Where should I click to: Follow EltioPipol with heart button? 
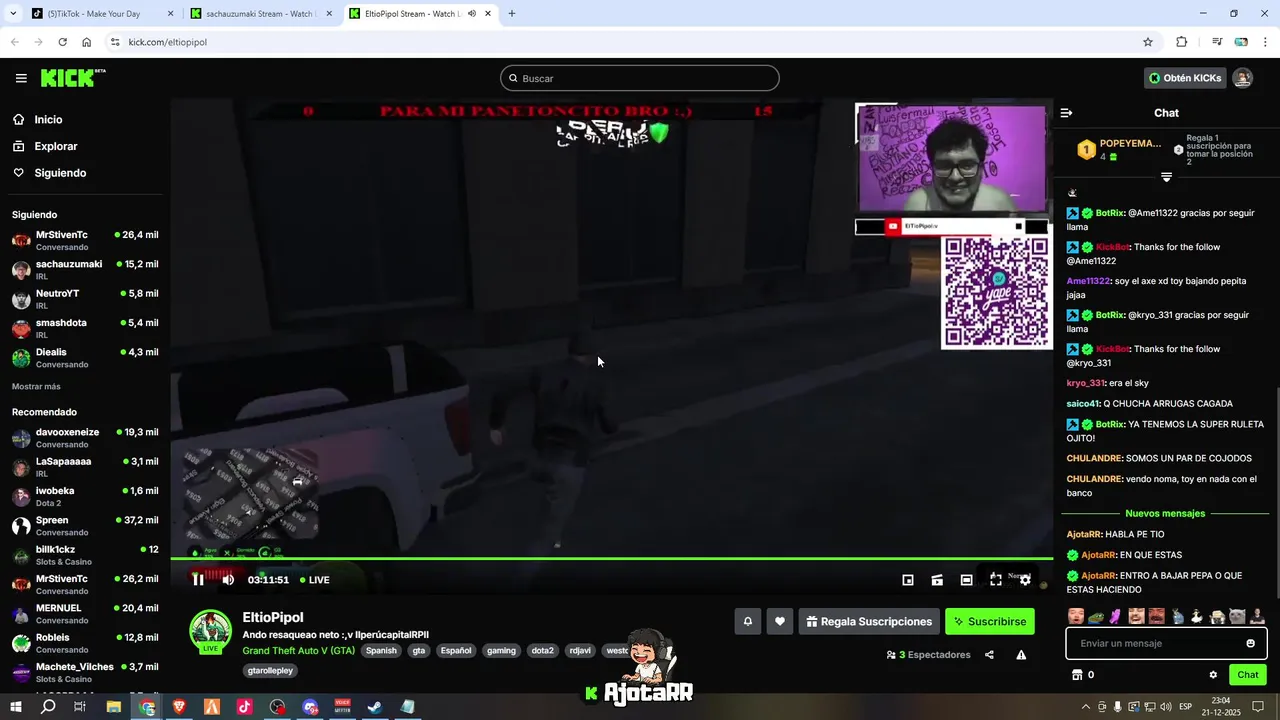coord(780,622)
